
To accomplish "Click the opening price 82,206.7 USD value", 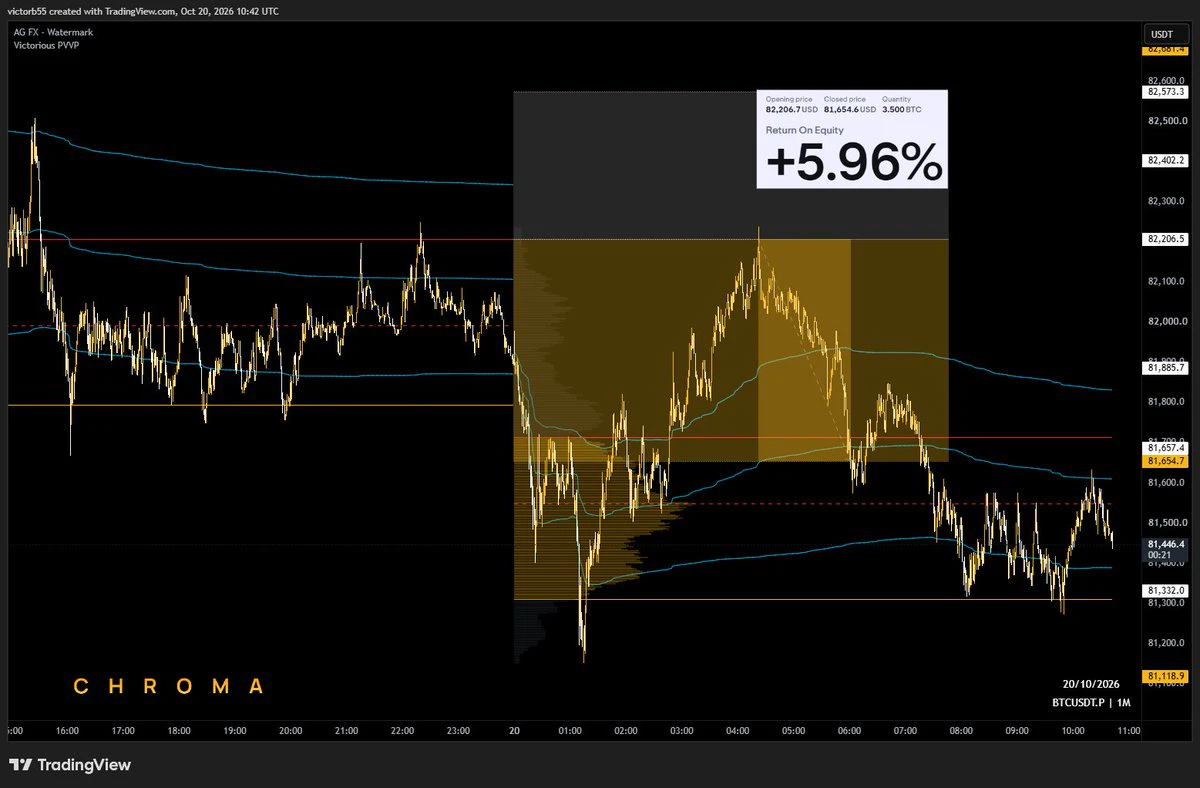I will tap(792, 109).
